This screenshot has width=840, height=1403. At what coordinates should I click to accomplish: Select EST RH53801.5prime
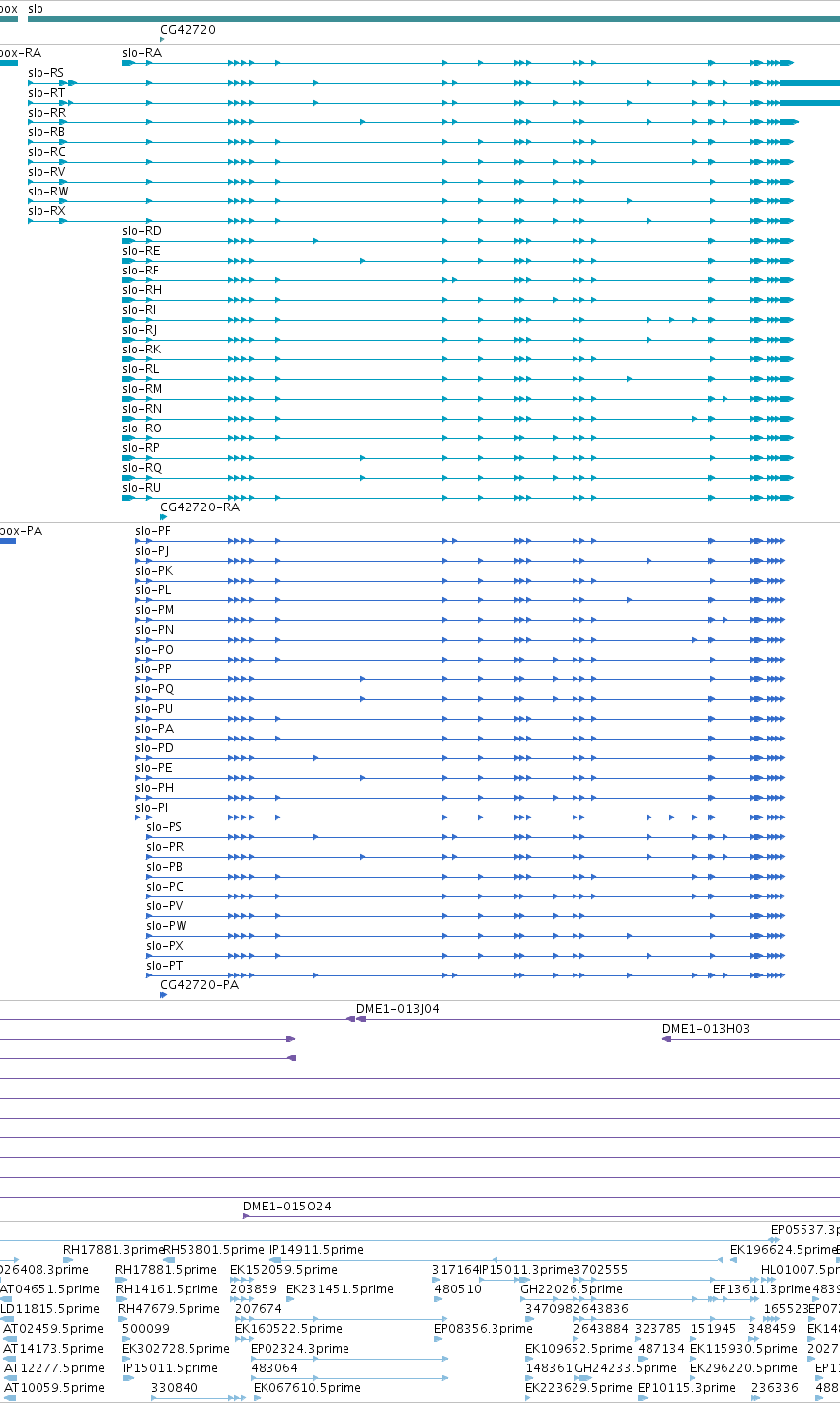214,1250
